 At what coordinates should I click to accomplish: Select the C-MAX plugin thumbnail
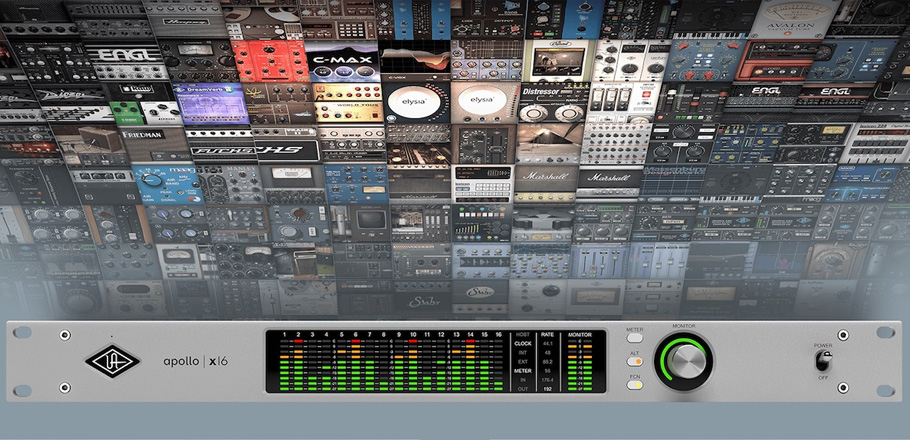tap(343, 62)
